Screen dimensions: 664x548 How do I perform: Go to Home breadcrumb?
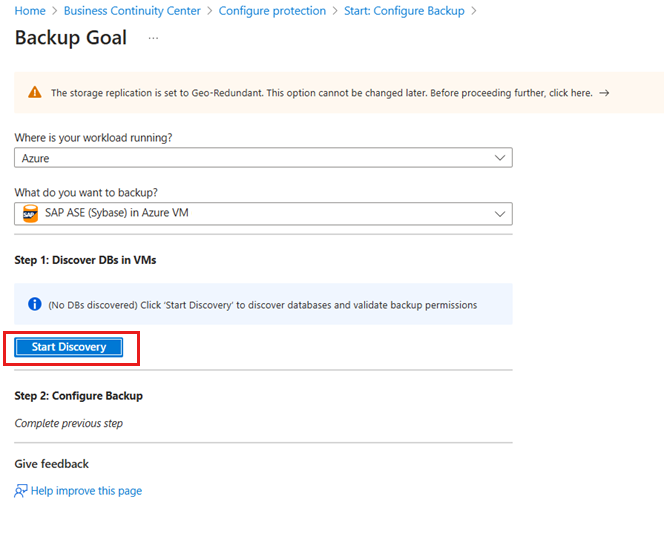click(x=30, y=11)
